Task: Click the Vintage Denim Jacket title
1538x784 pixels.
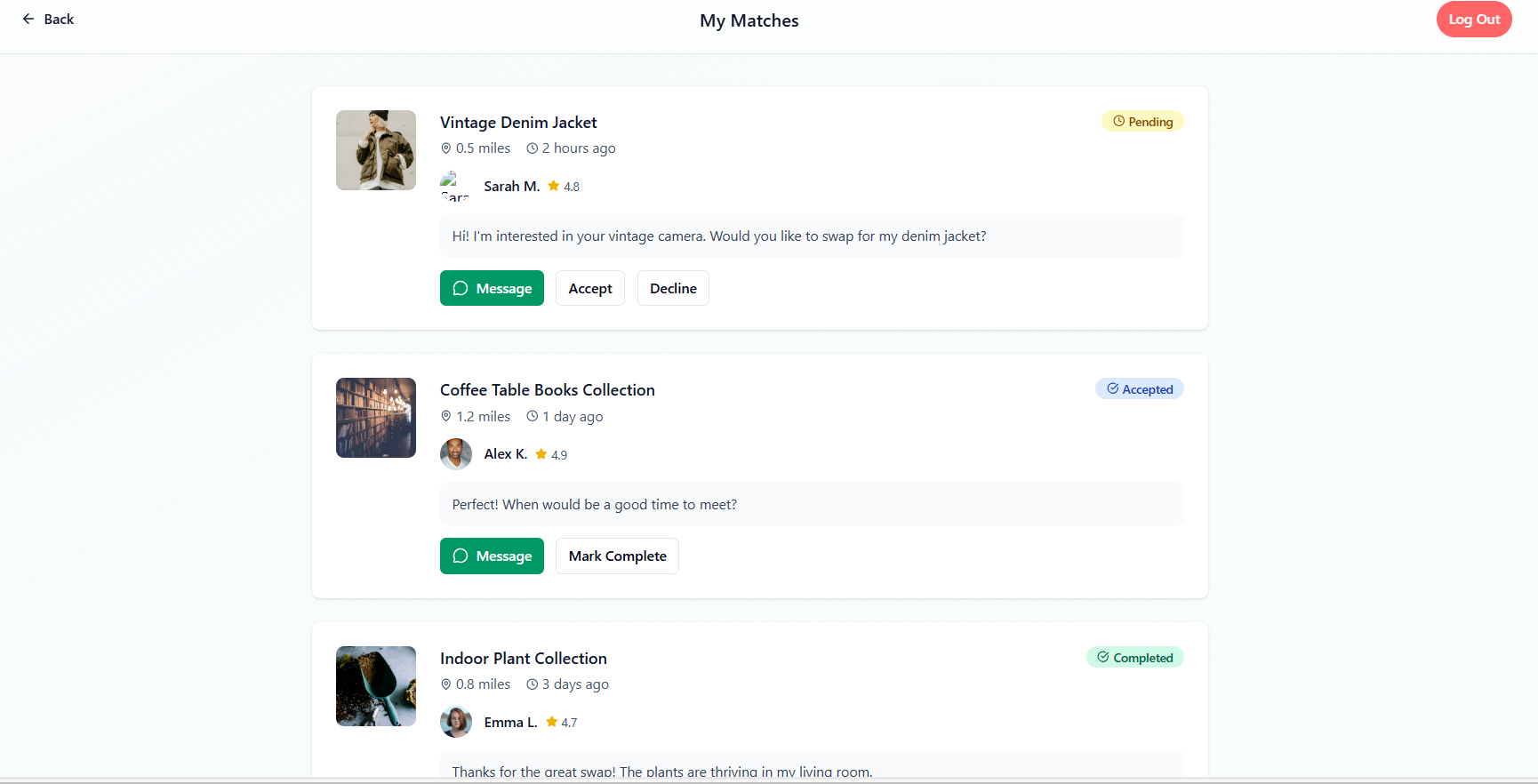Action: click(518, 123)
